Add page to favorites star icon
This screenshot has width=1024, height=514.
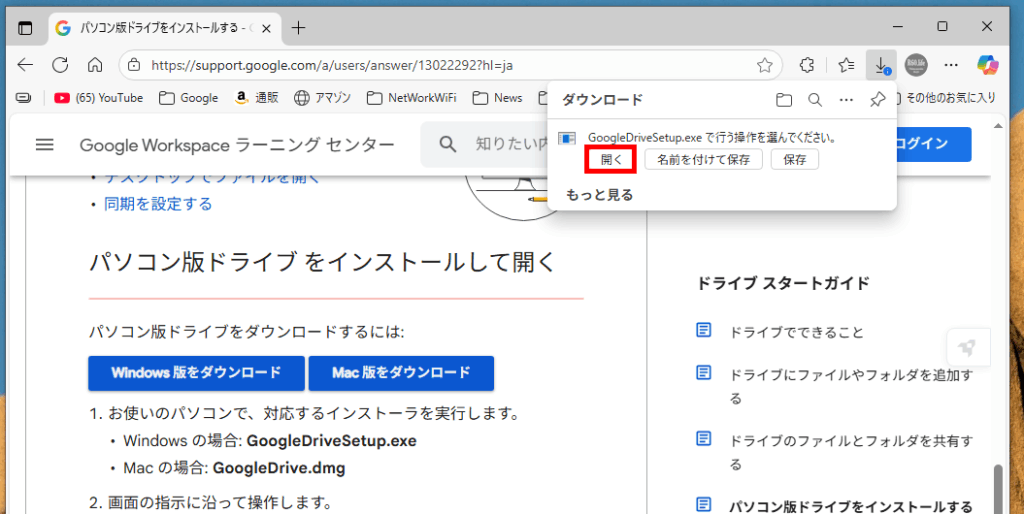click(x=765, y=65)
